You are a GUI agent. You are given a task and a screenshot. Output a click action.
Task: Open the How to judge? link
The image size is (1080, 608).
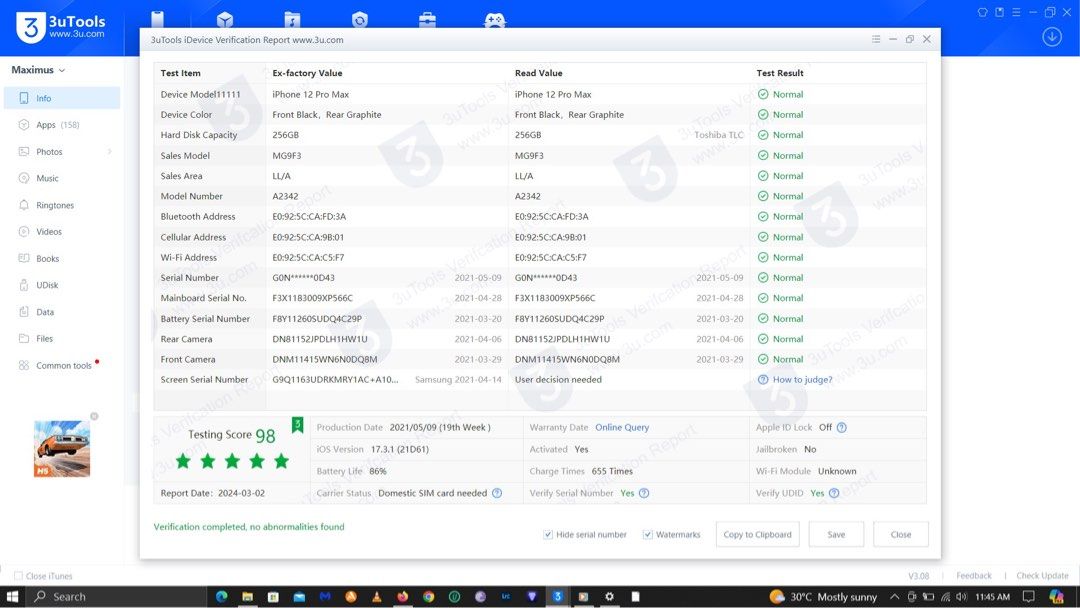click(802, 379)
